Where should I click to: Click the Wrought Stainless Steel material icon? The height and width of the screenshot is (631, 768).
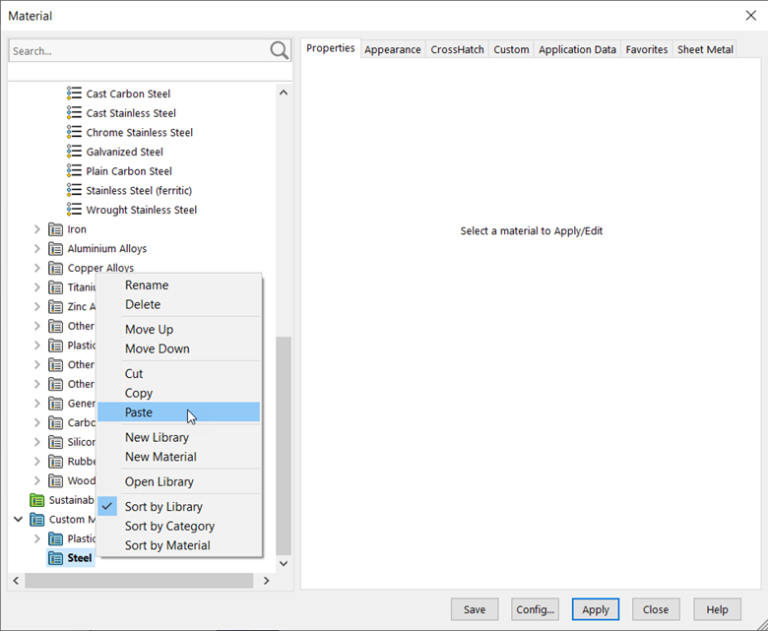(74, 210)
